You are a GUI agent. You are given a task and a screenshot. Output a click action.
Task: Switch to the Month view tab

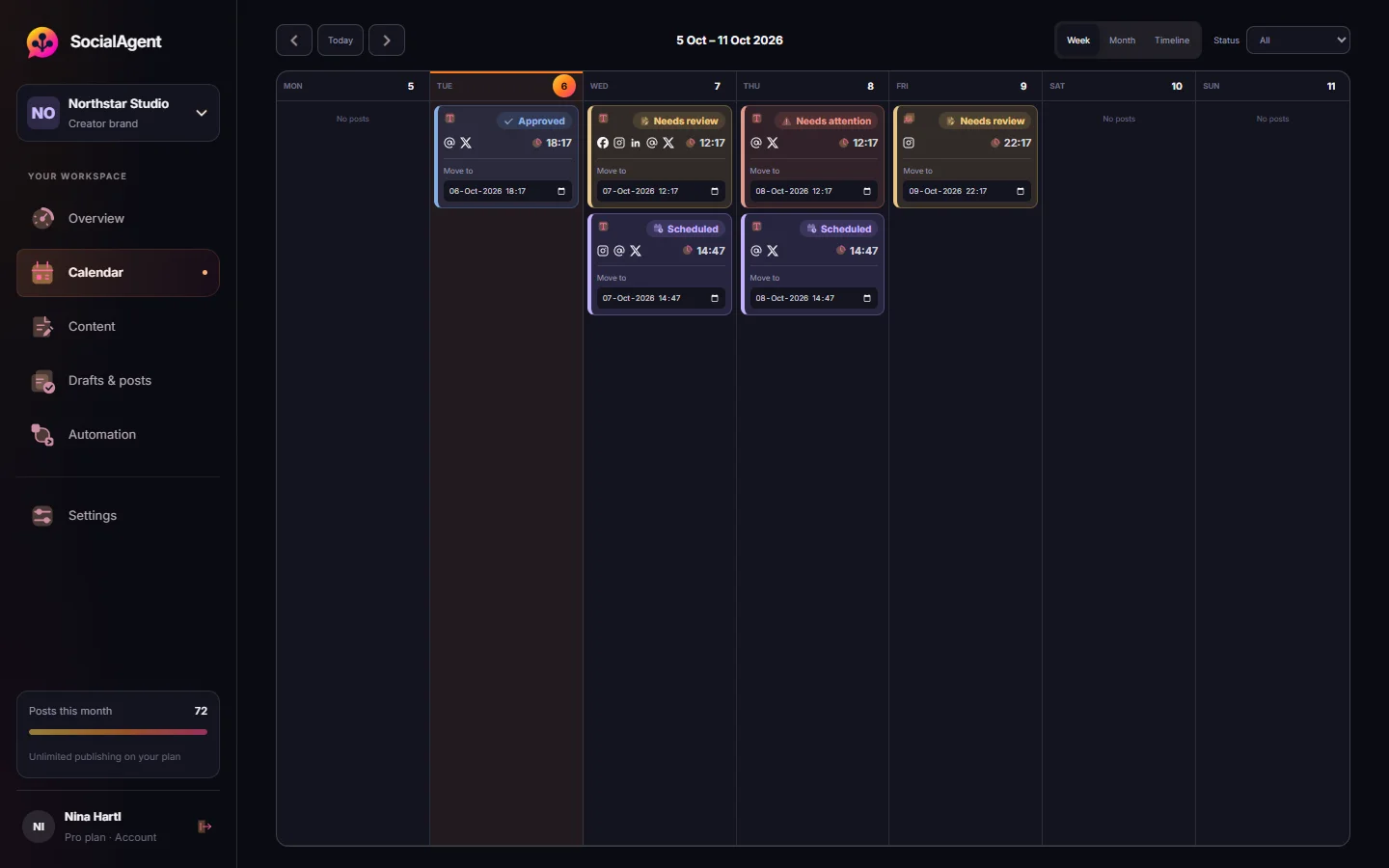pyautogui.click(x=1122, y=41)
